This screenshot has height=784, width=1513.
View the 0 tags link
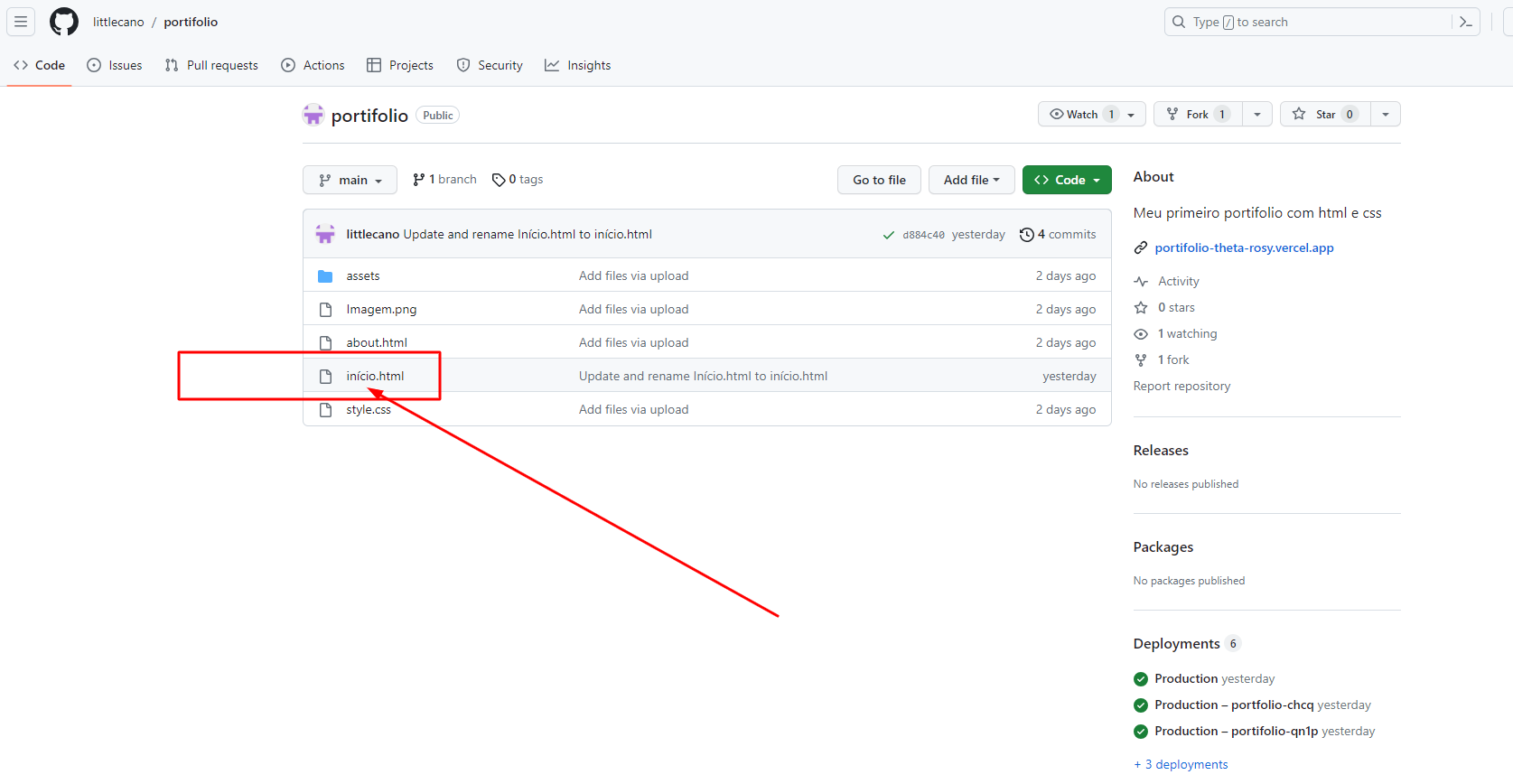[x=518, y=179]
